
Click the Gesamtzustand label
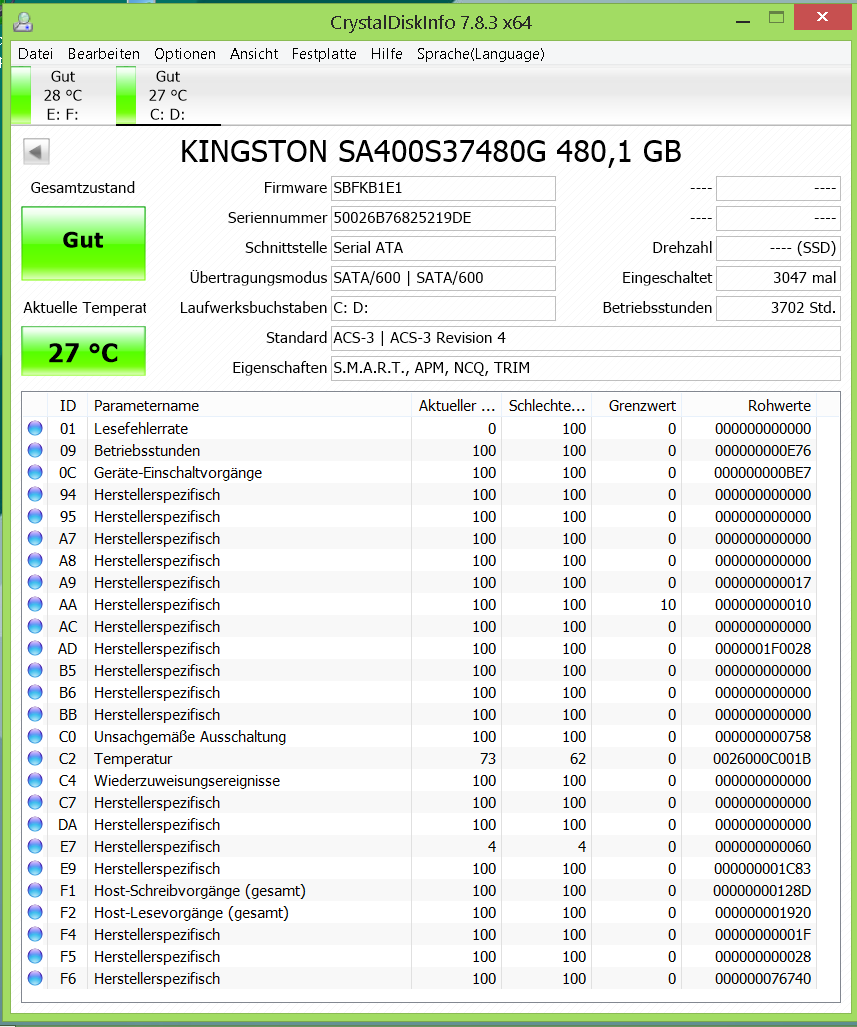(x=83, y=188)
